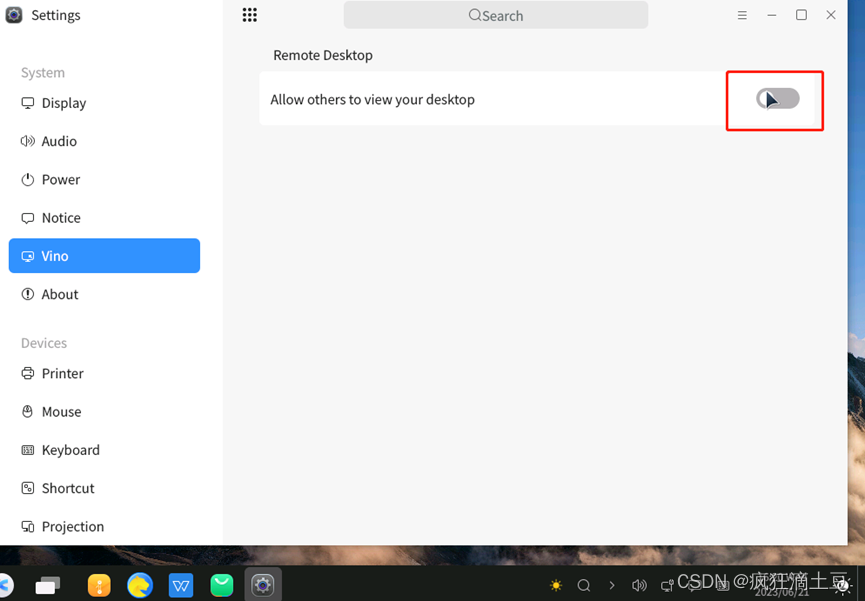865x601 pixels.
Task: Launch the browser icon in taskbar
Action: pyautogui.click(x=140, y=586)
